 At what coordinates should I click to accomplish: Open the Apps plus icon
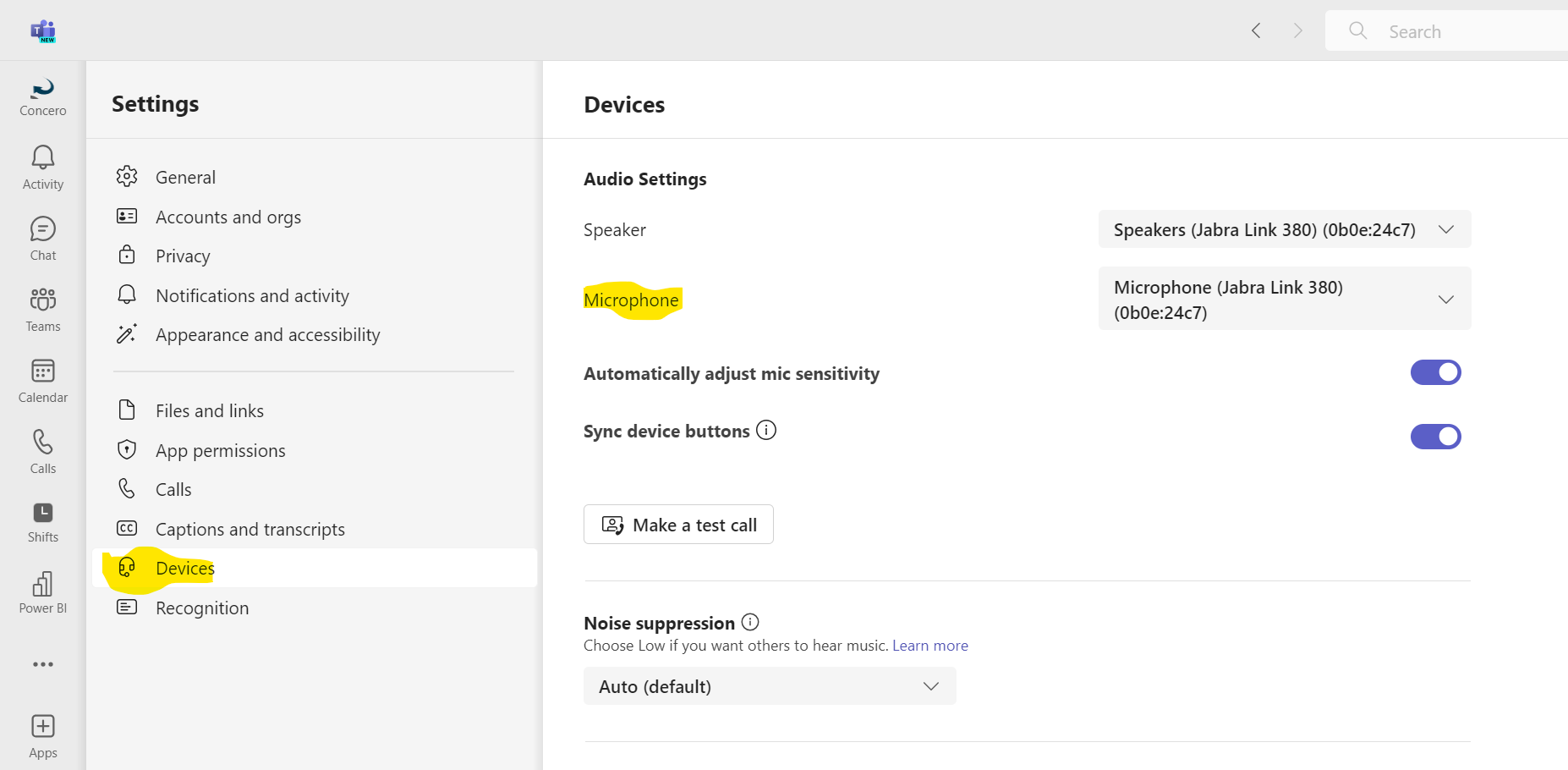(43, 727)
